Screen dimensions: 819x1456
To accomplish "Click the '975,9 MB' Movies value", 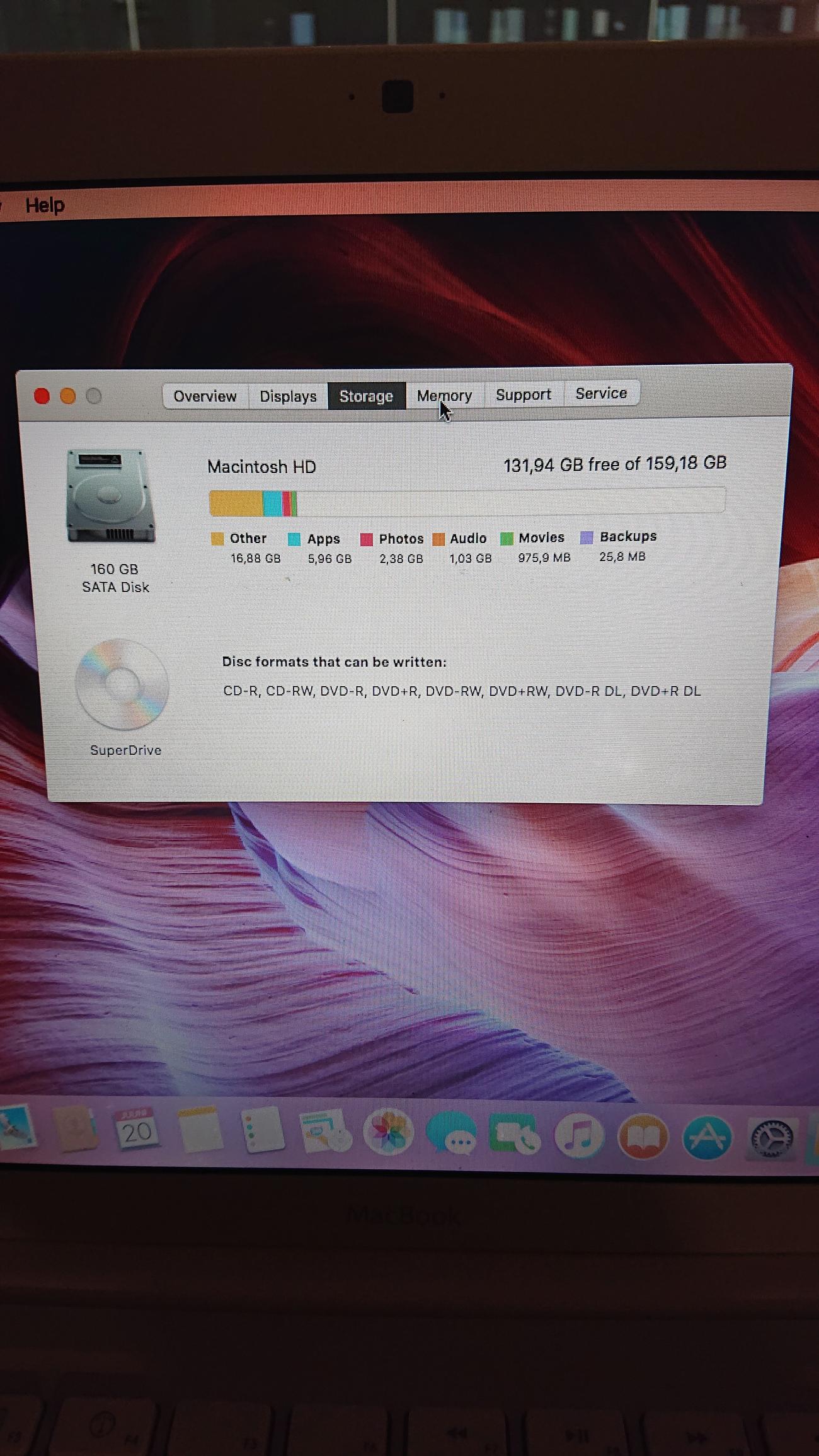I will (544, 558).
